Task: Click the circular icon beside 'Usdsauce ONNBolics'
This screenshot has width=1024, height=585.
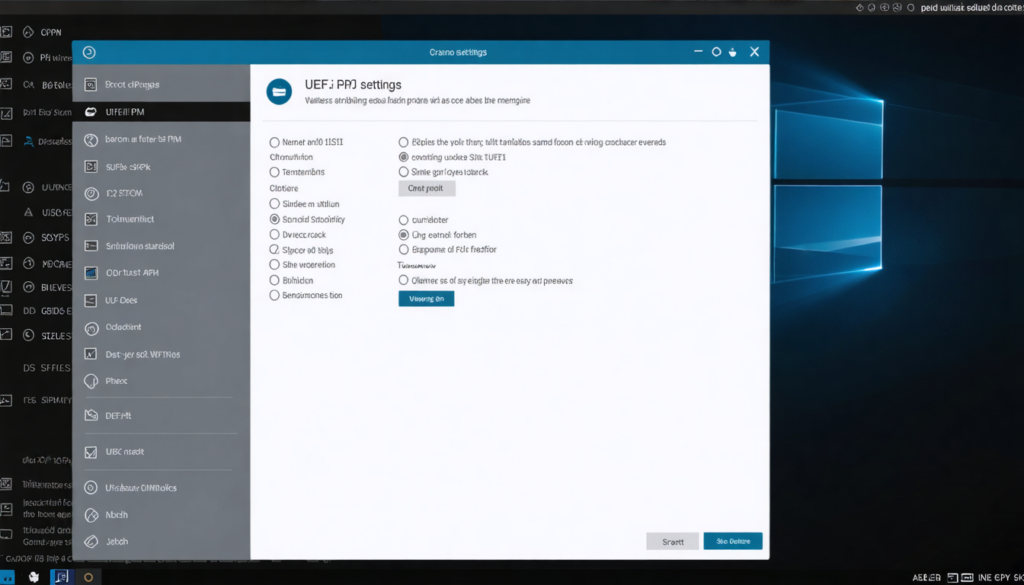Action: (91, 488)
